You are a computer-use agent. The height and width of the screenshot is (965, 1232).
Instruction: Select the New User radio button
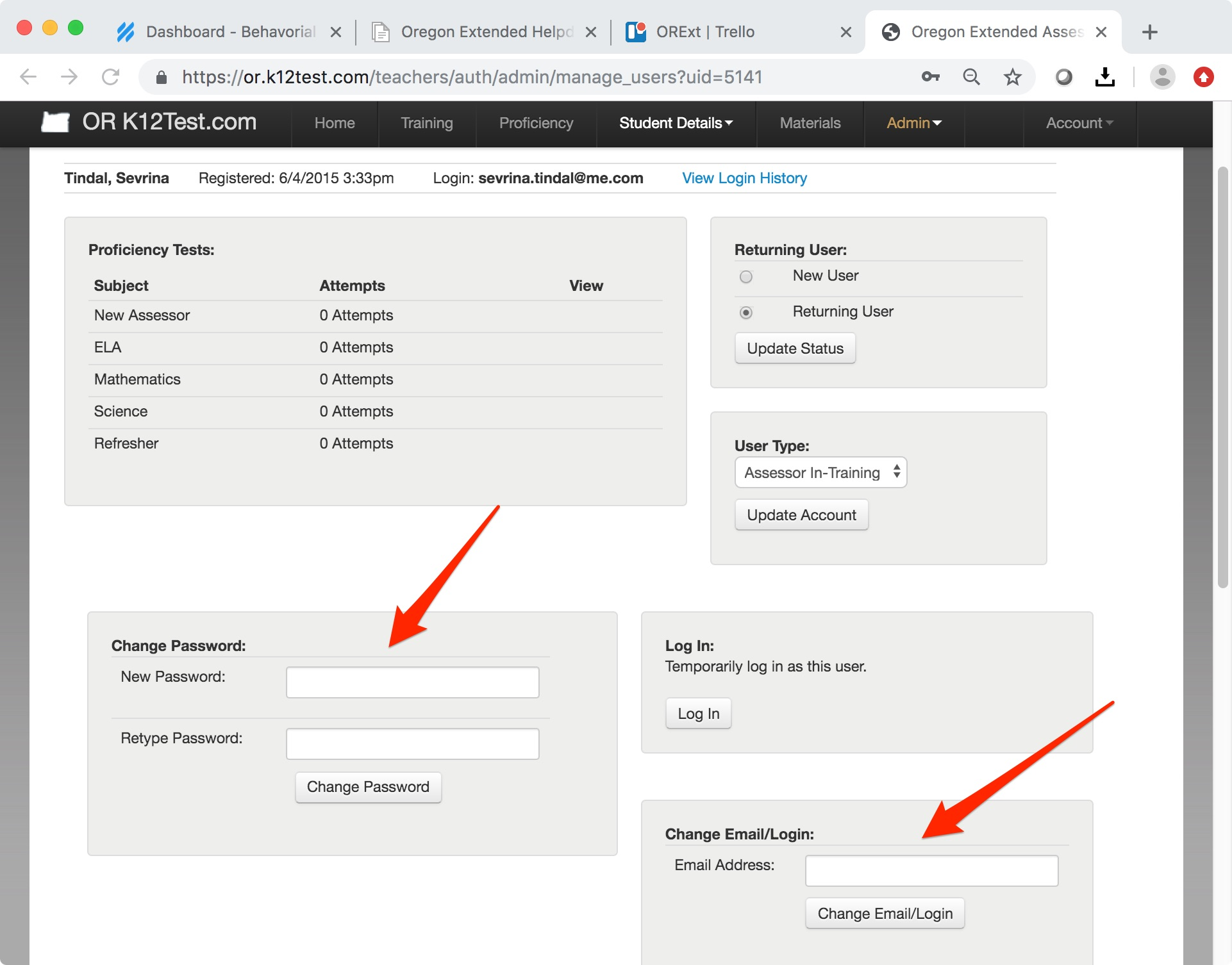[745, 277]
